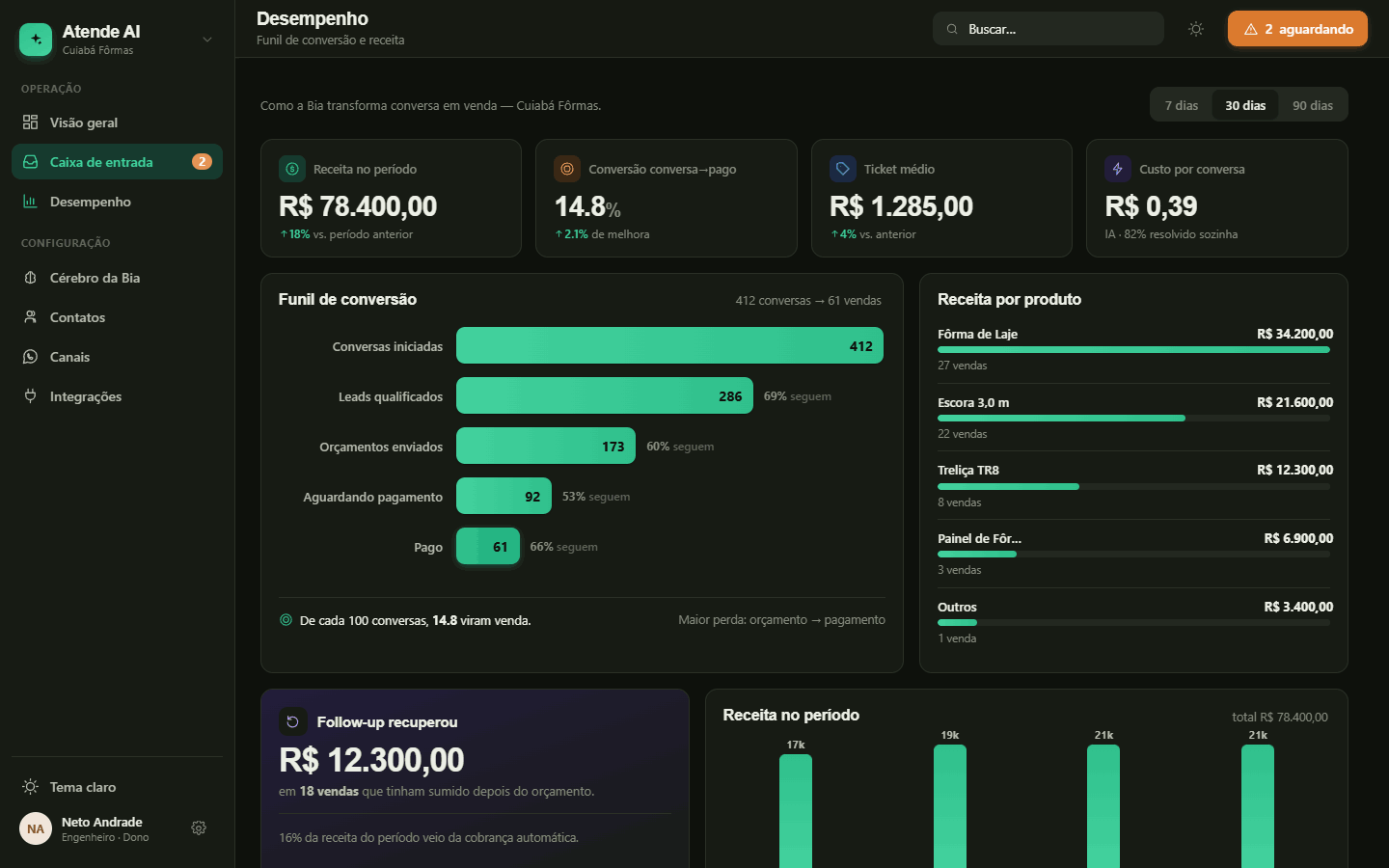
Task: Select the 90 dias period tab
Action: (1313, 105)
